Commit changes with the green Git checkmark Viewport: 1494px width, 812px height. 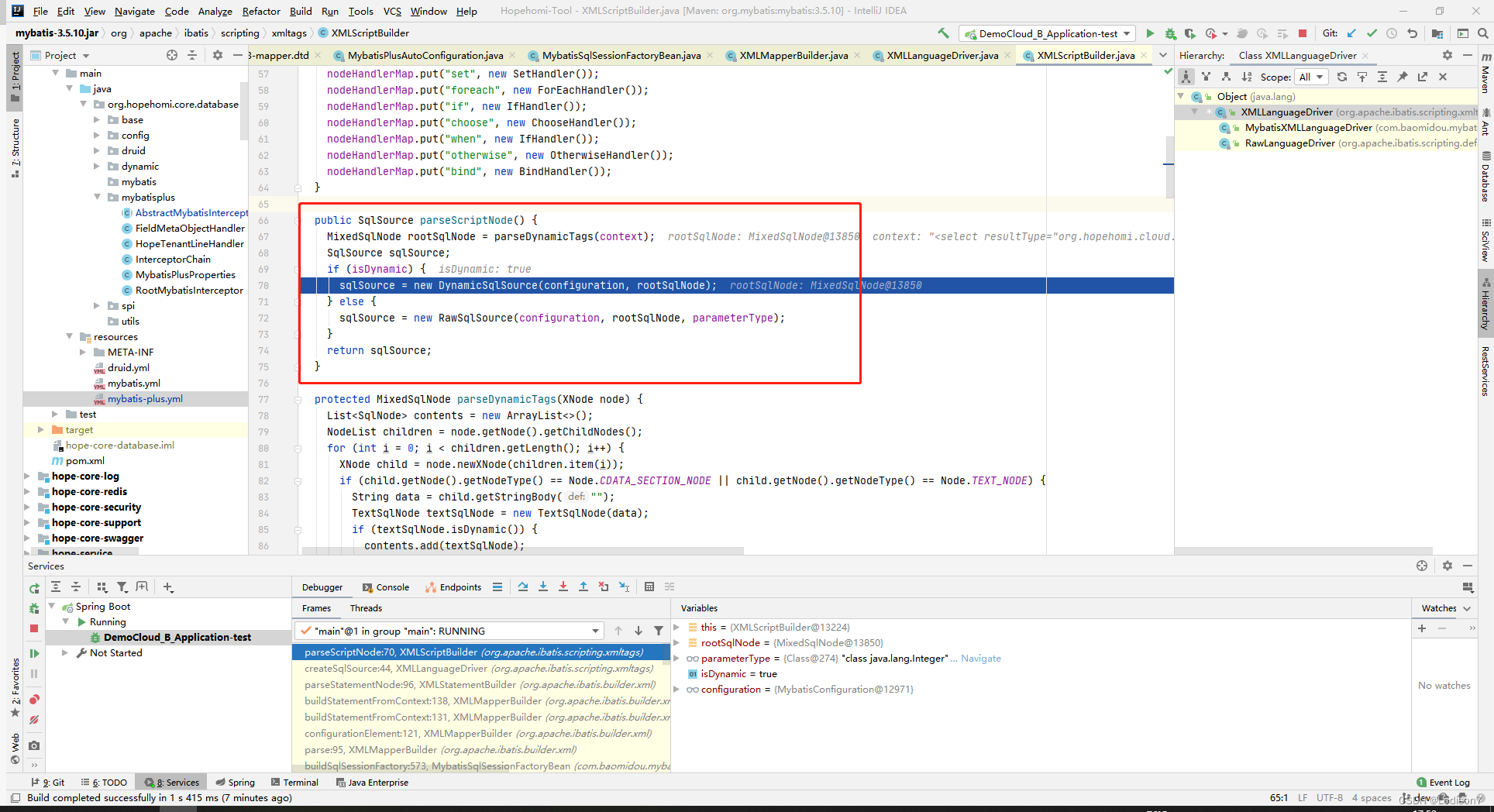coord(1372,33)
